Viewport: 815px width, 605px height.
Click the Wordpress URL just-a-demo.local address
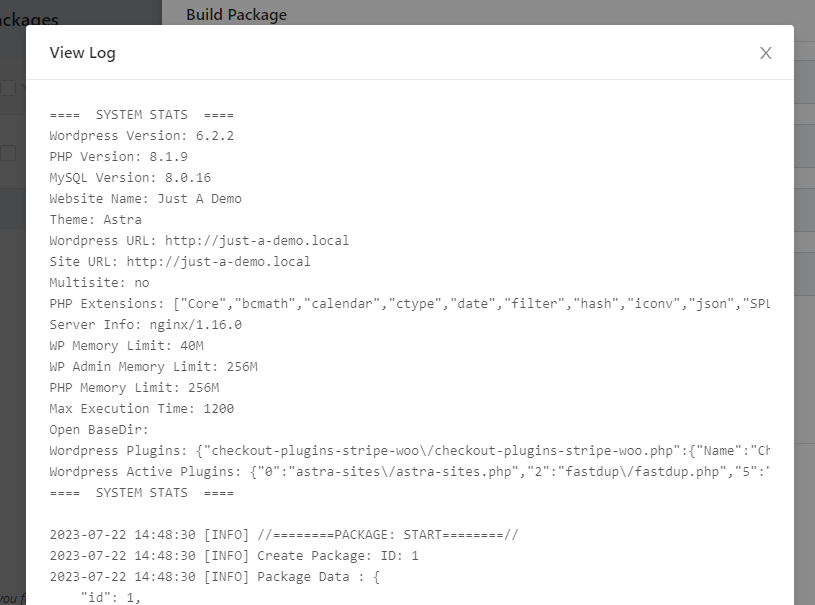pos(257,240)
